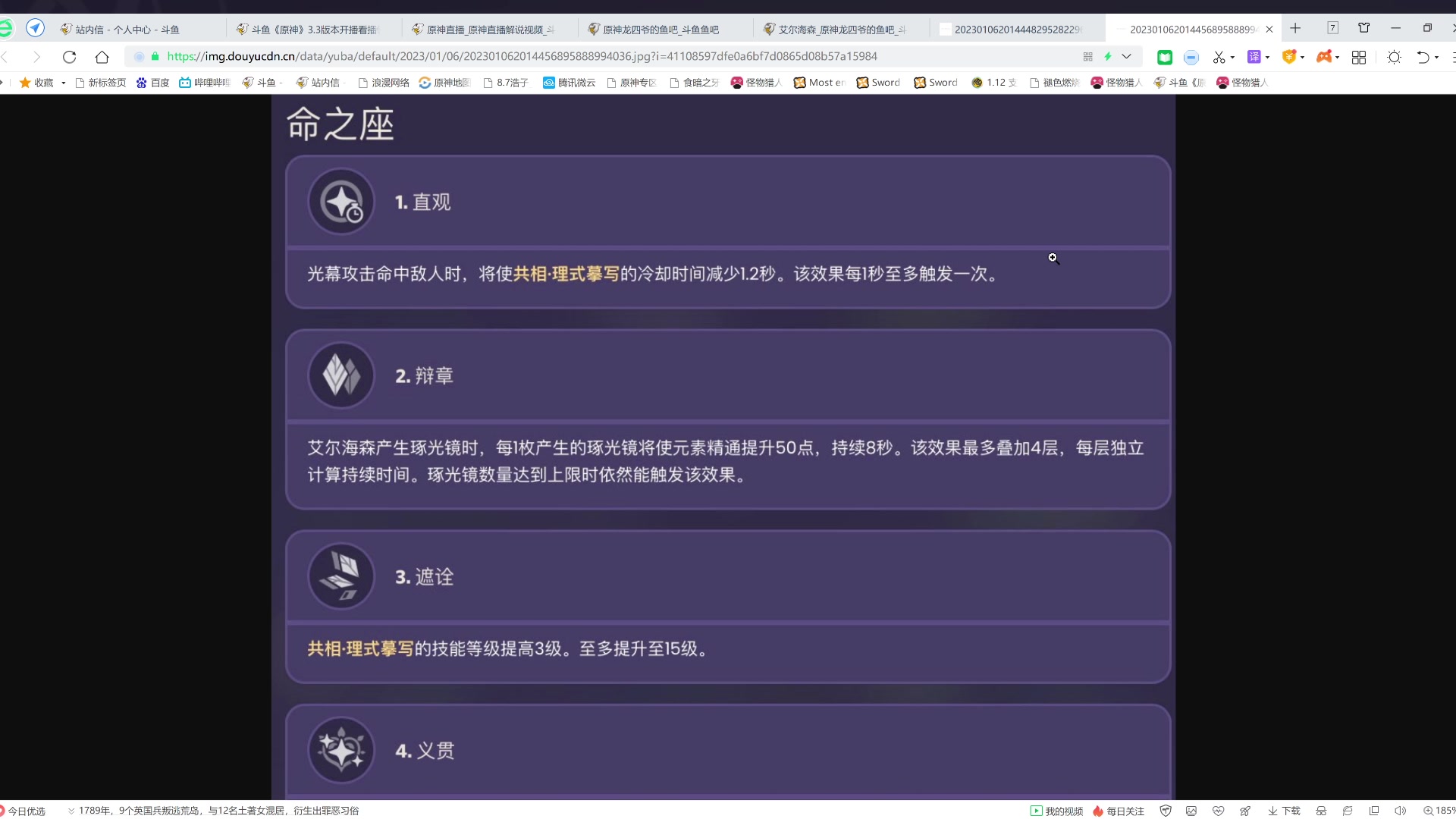Open the 下载 downloads button
1456x819 pixels.
1284,811
